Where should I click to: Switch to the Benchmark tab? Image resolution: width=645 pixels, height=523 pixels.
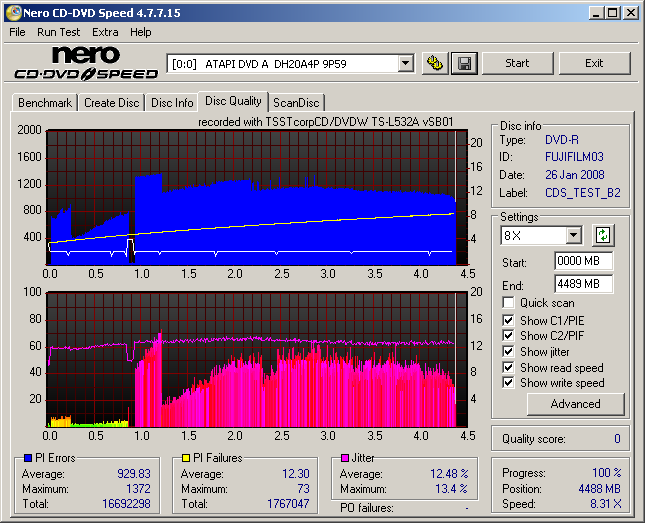coord(45,102)
